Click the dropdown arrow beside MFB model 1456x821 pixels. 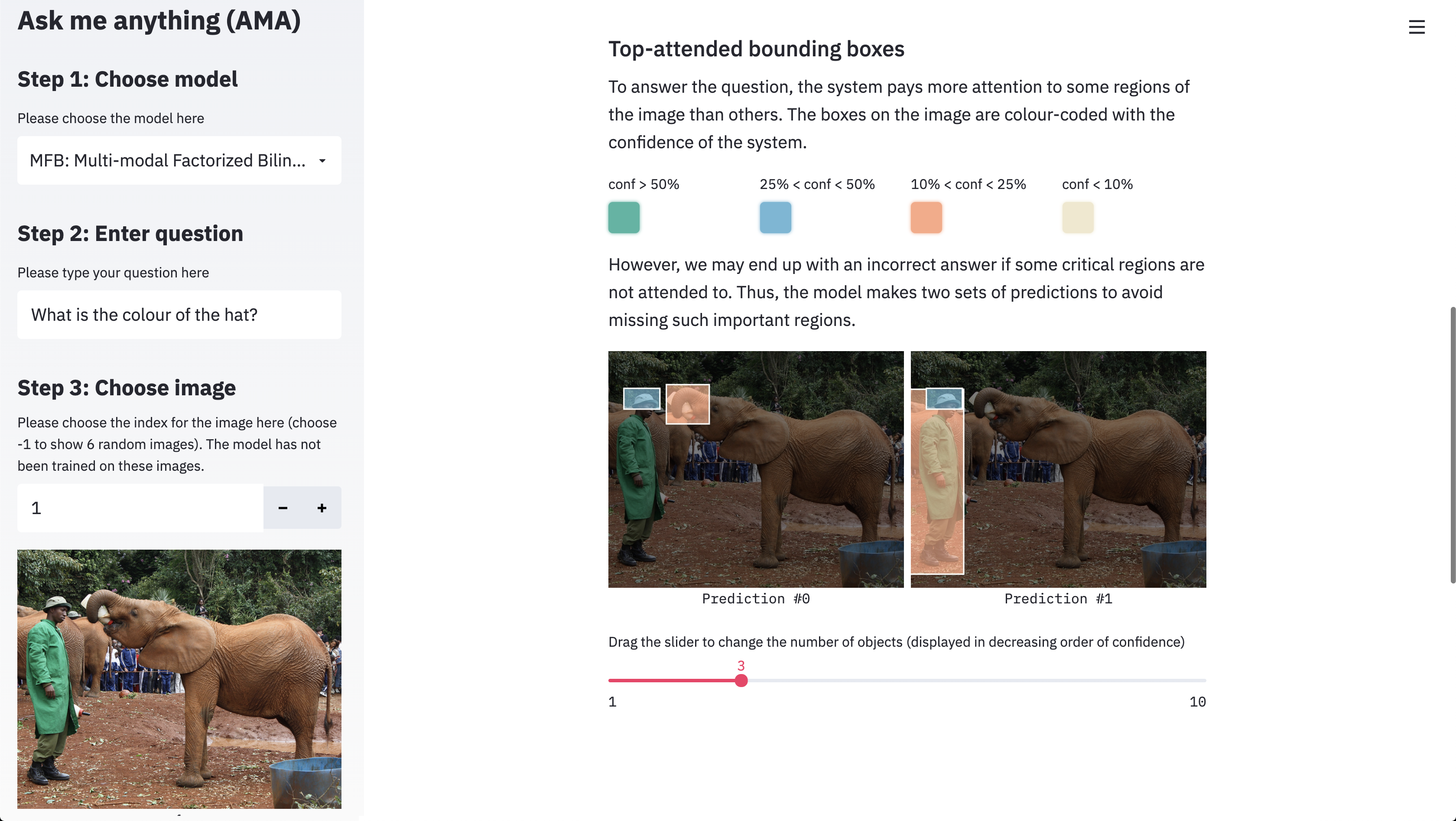322,160
